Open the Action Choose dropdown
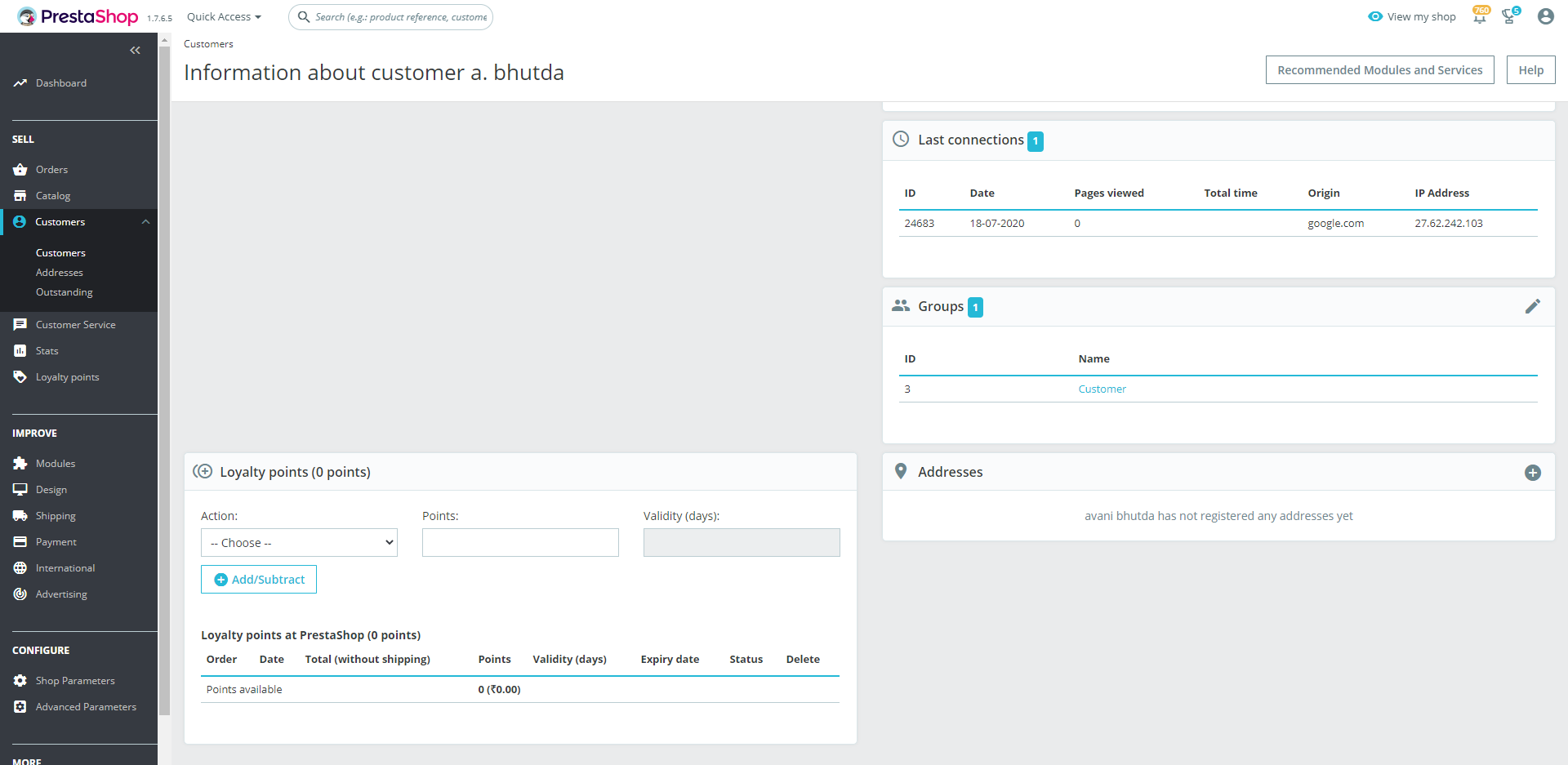Viewport: 1568px width, 765px height. [x=299, y=543]
